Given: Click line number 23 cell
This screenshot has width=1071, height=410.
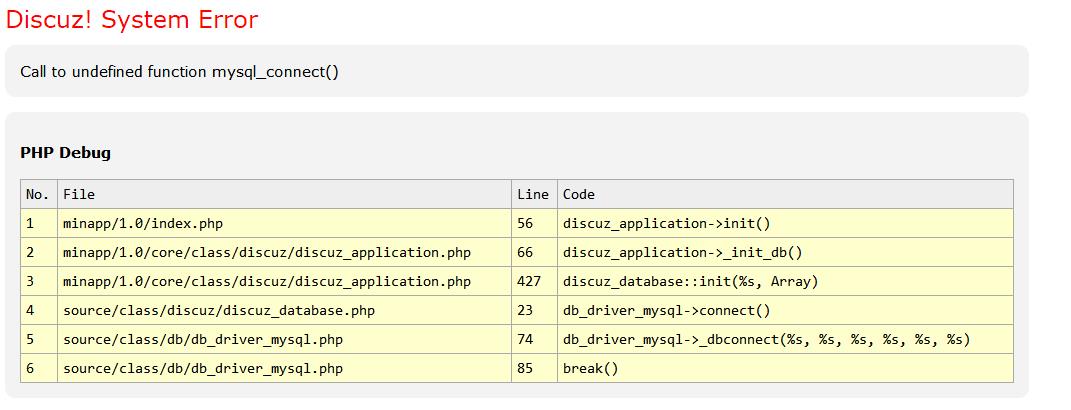Looking at the screenshot, I should click(x=534, y=310).
